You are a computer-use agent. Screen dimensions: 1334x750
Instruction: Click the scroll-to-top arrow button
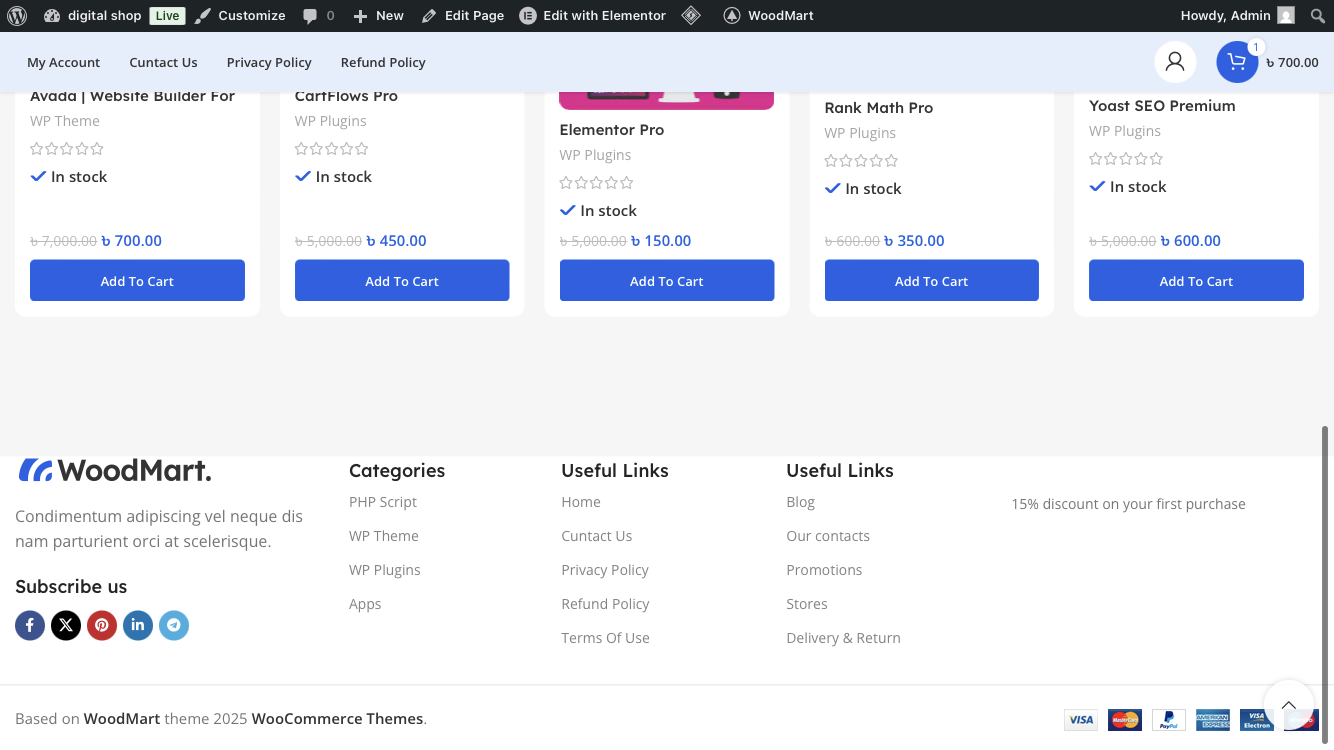(1288, 704)
